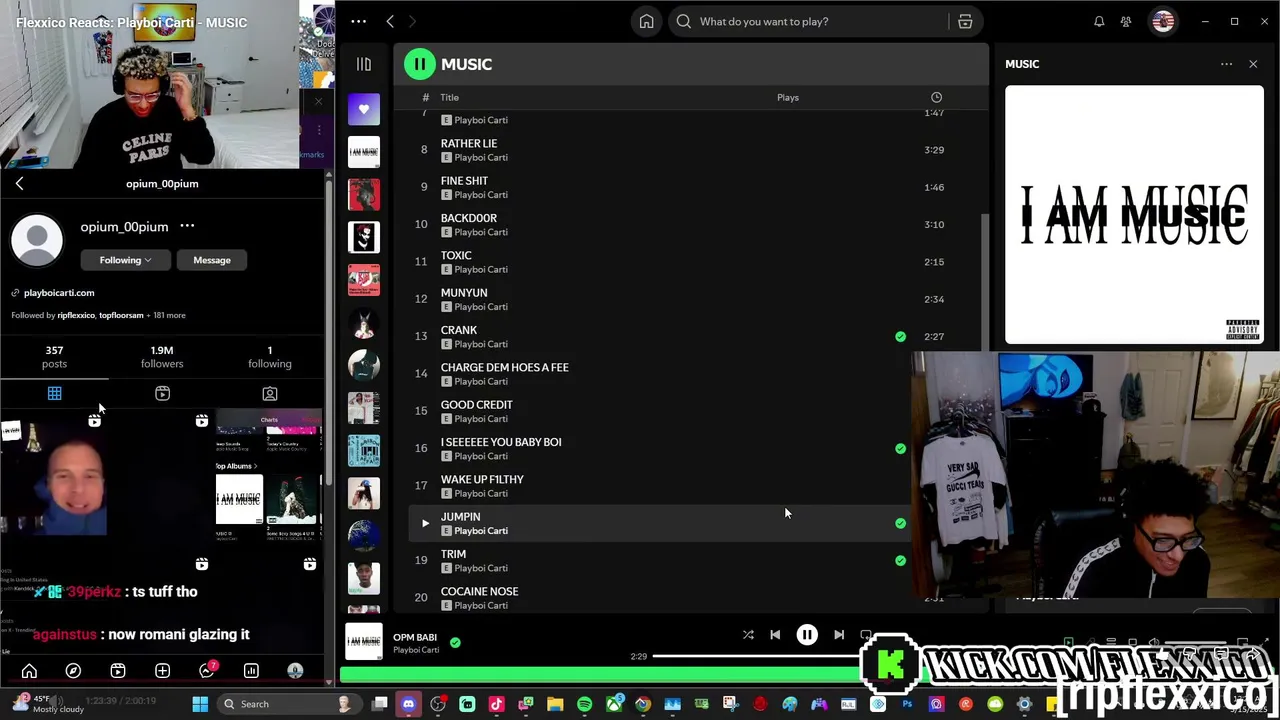
Task: Open the Playboi Carti artist link under OPM BABI
Action: 416,650
